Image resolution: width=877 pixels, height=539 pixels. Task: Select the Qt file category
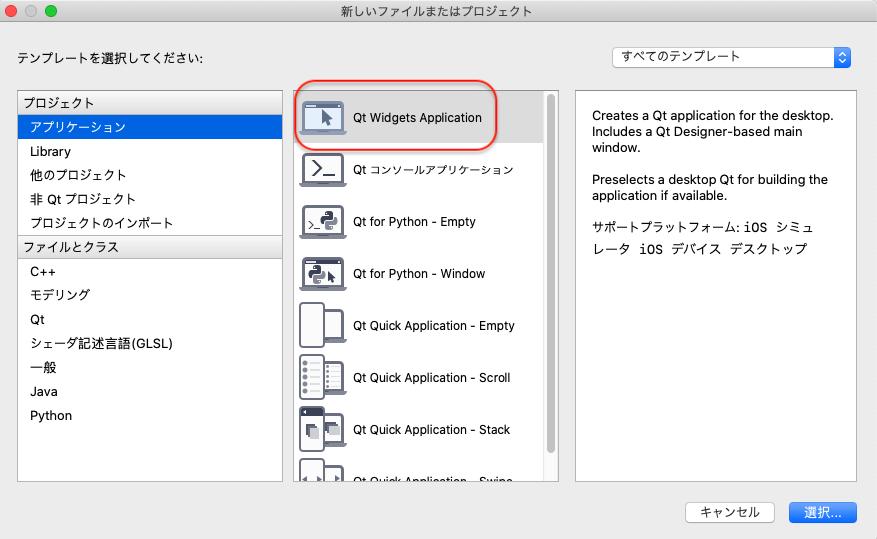(150, 319)
